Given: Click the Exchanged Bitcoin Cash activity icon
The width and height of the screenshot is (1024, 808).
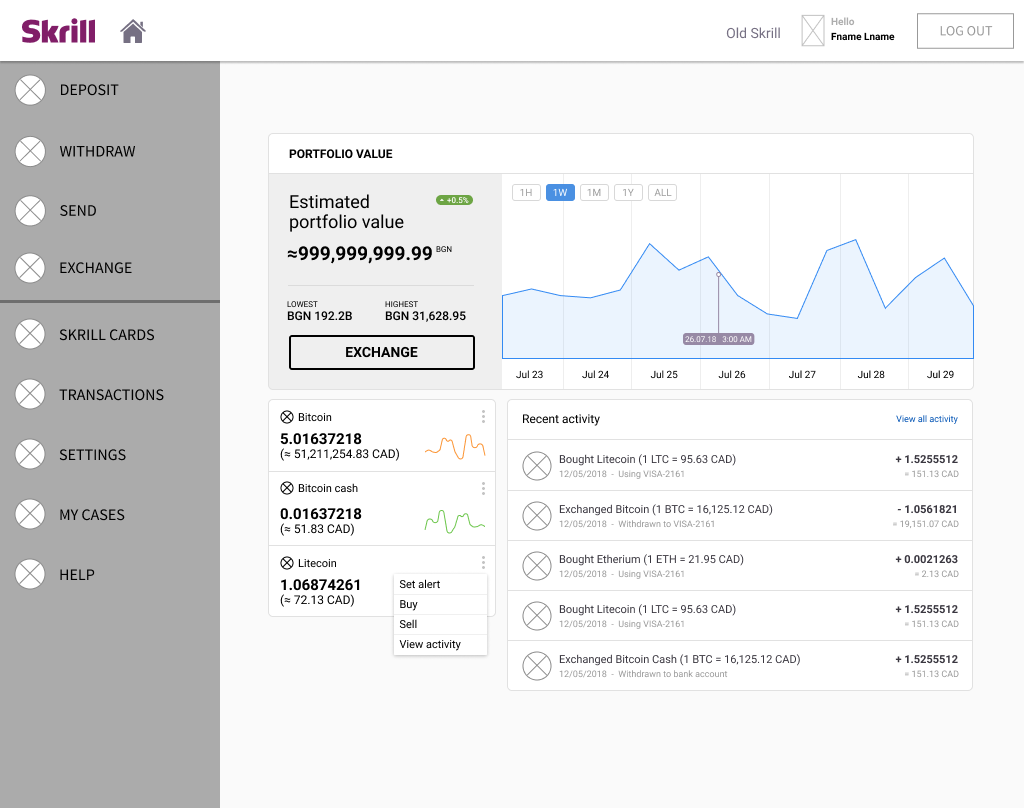Looking at the screenshot, I should [x=537, y=666].
